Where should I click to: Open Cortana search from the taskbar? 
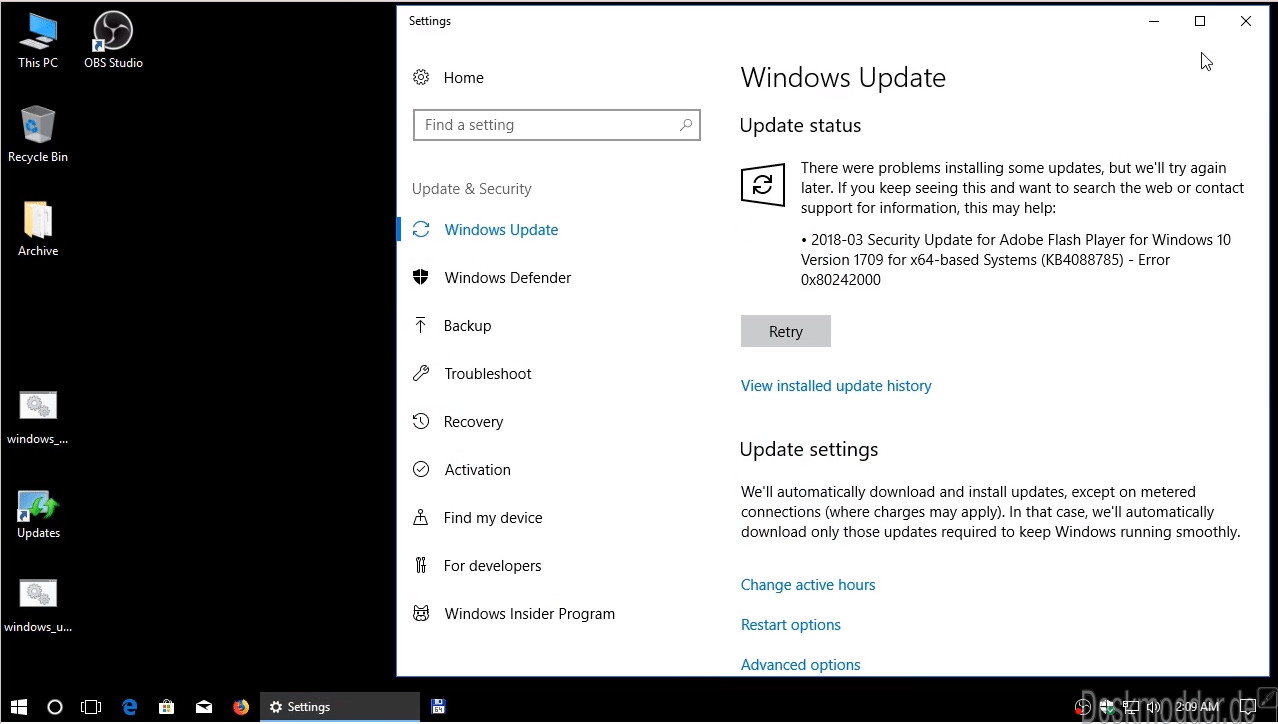(x=55, y=707)
